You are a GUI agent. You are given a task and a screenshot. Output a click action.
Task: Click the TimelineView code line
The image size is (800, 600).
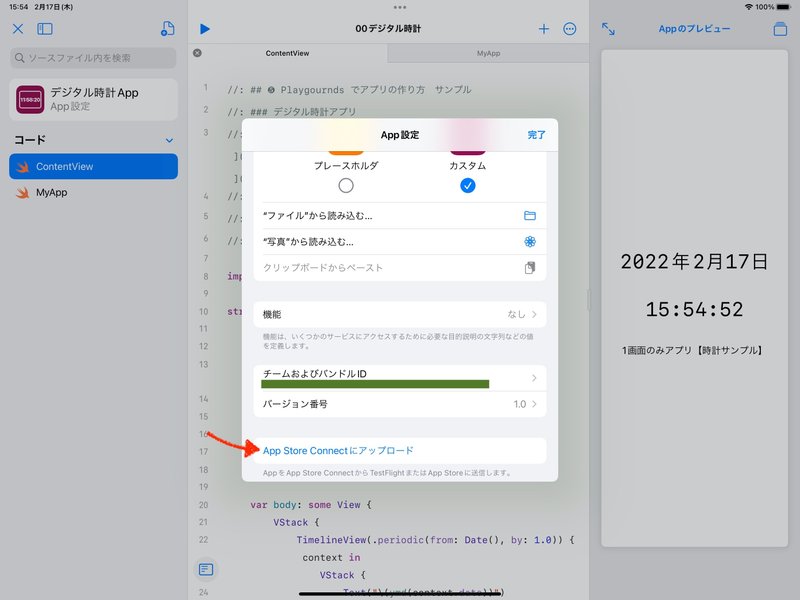pos(436,540)
